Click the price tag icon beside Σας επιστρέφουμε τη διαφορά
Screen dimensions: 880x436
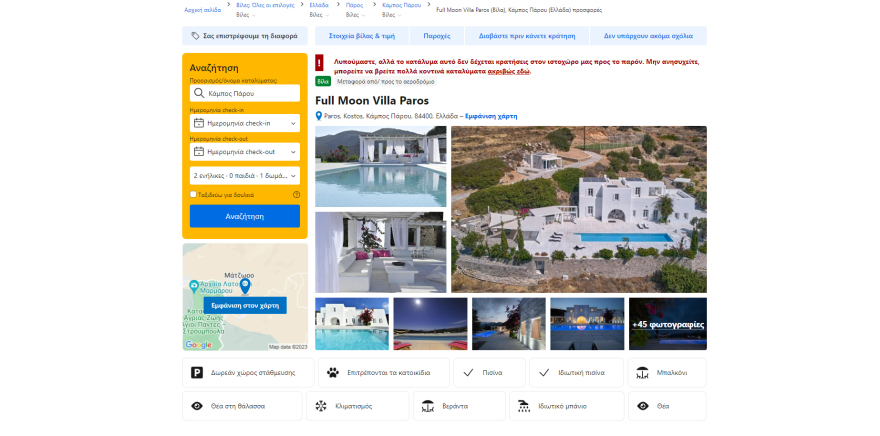point(195,36)
